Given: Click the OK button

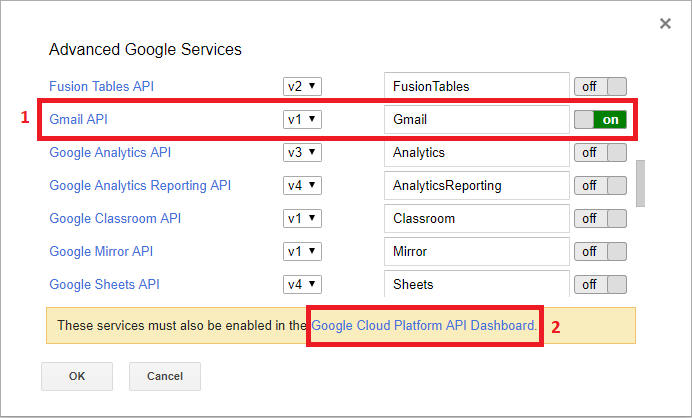Looking at the screenshot, I should 77,376.
